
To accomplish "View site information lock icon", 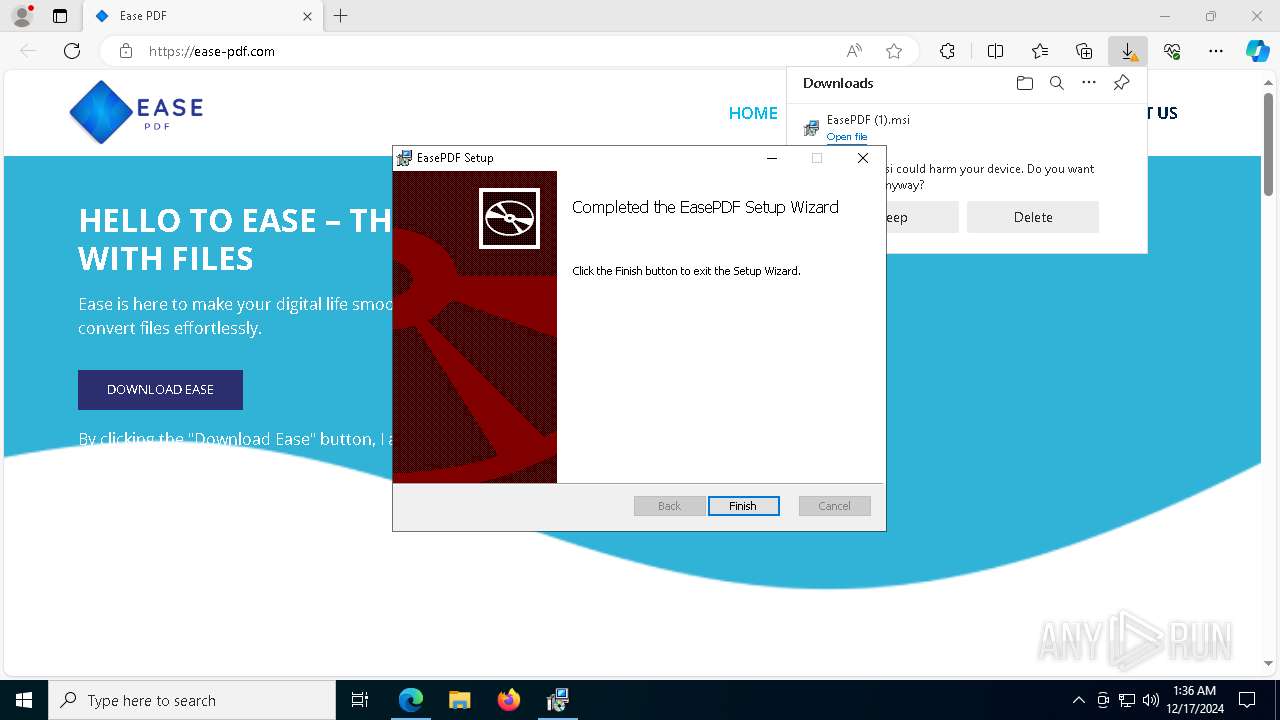I will point(126,51).
